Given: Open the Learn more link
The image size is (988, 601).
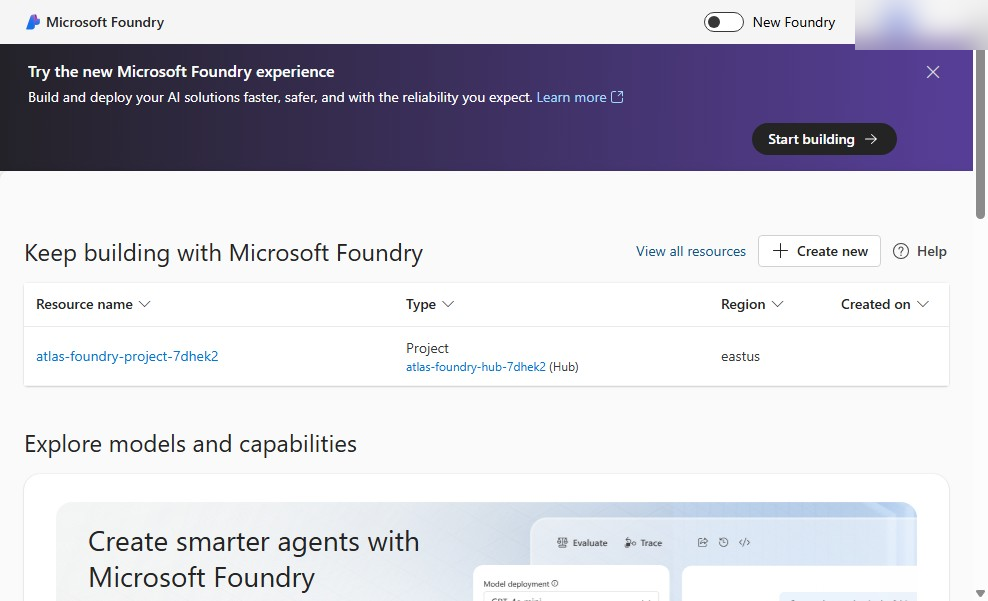Looking at the screenshot, I should point(571,97).
